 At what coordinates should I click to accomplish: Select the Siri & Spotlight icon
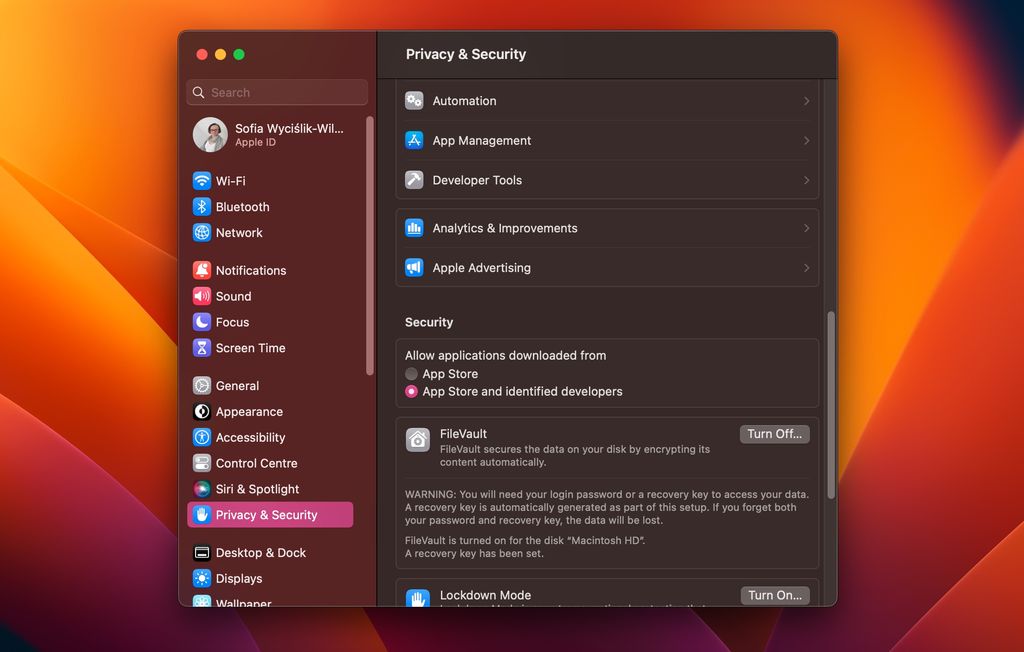[x=202, y=489]
